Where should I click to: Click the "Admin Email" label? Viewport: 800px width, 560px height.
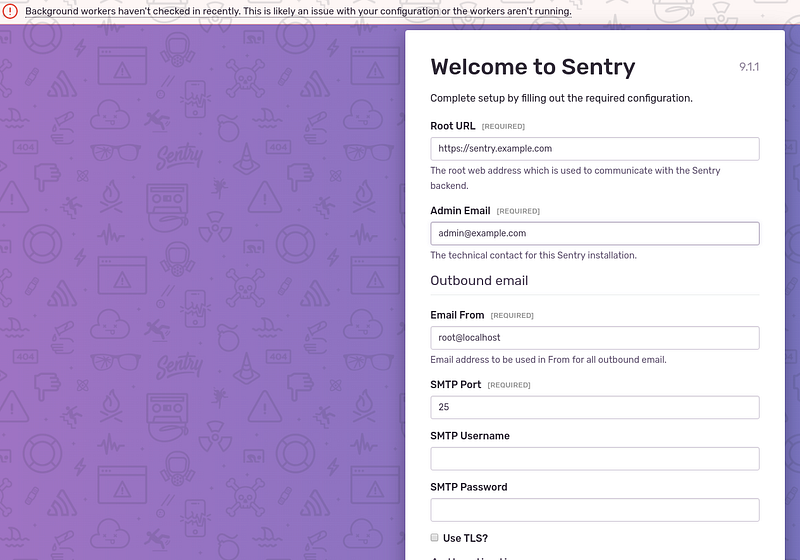[x=460, y=211]
